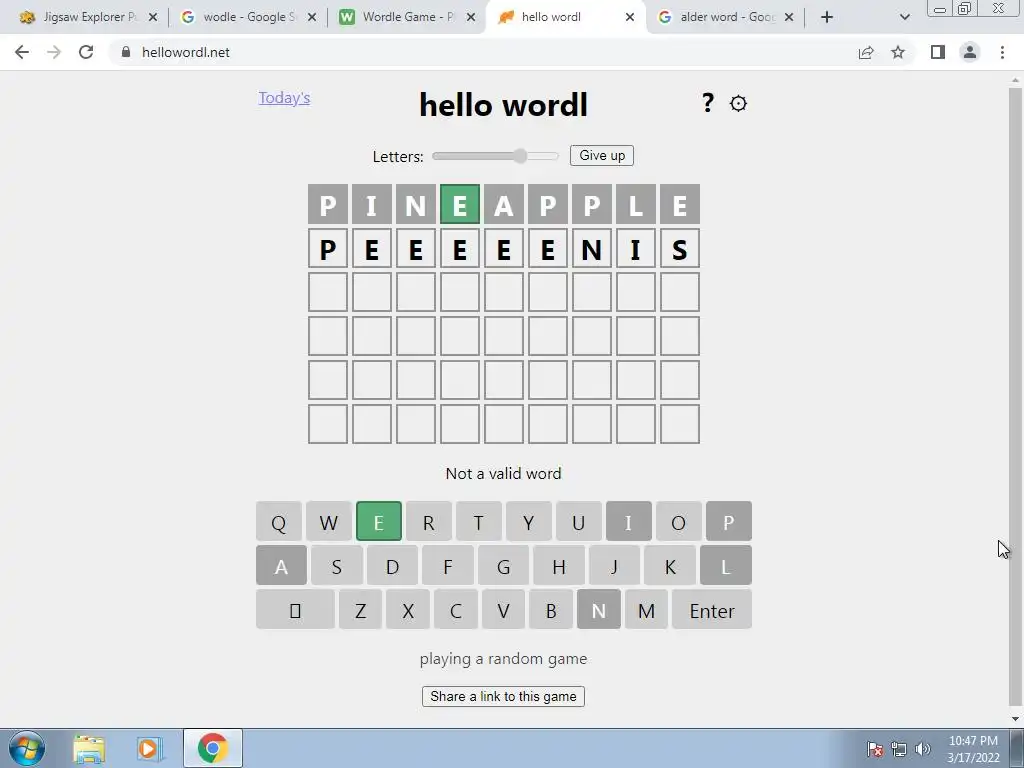Image resolution: width=1024 pixels, height=768 pixels.
Task: Close the Jigsaw Explorer tab
Action: 153,17
